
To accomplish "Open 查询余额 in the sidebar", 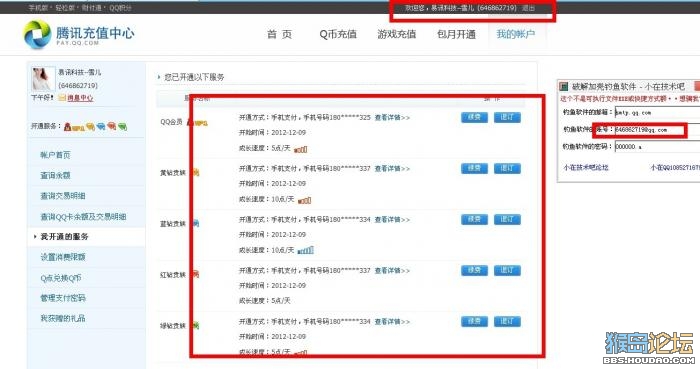I will click(55, 175).
